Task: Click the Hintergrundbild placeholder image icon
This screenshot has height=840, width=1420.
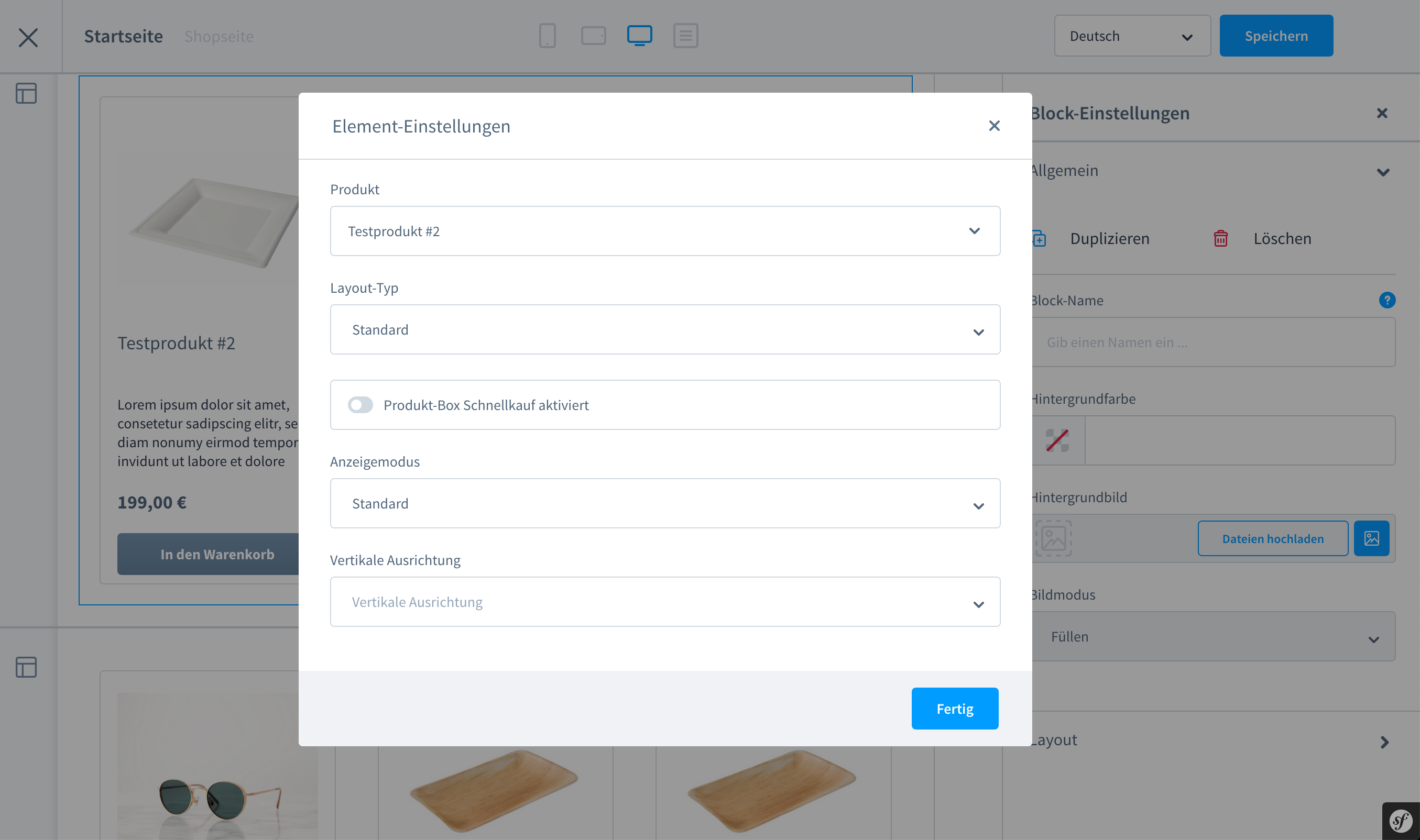Action: tap(1053, 538)
